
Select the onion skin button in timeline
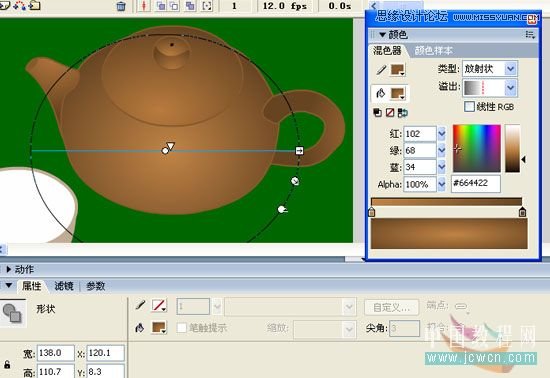[x=161, y=6]
